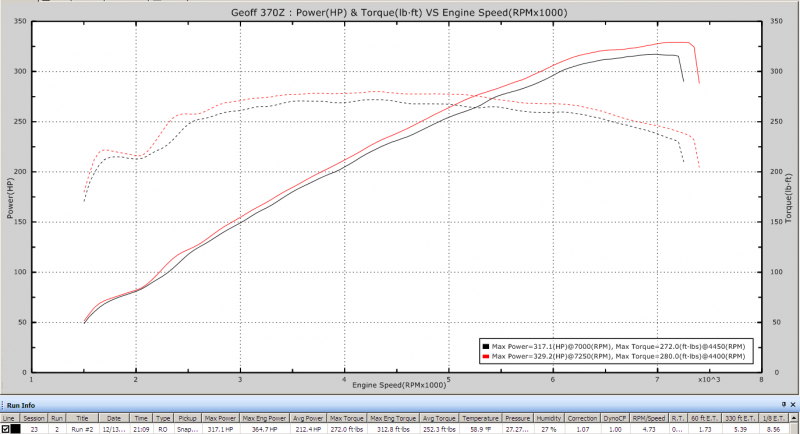
Task: Click the Time column header
Action: click(141, 418)
